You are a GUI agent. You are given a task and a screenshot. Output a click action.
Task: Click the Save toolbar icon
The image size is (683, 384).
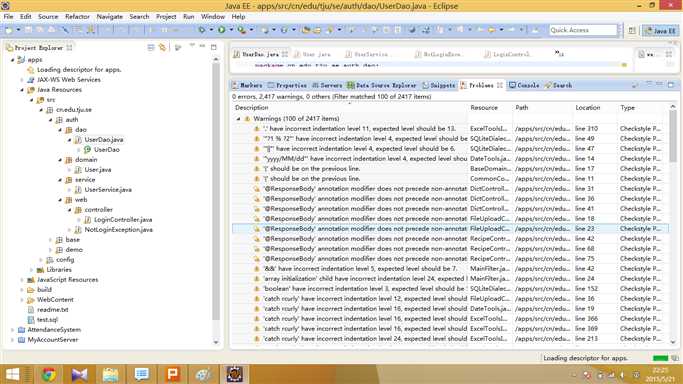click(x=29, y=30)
